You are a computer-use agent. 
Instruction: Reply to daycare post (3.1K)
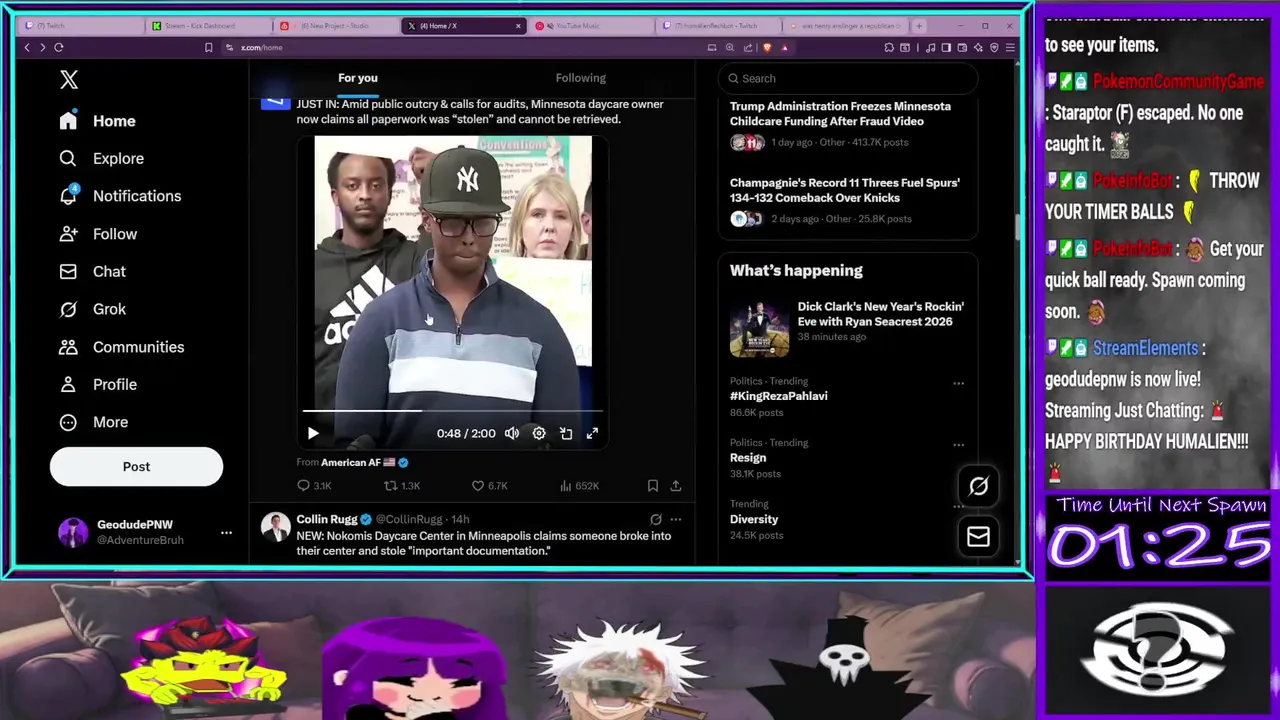(x=314, y=486)
